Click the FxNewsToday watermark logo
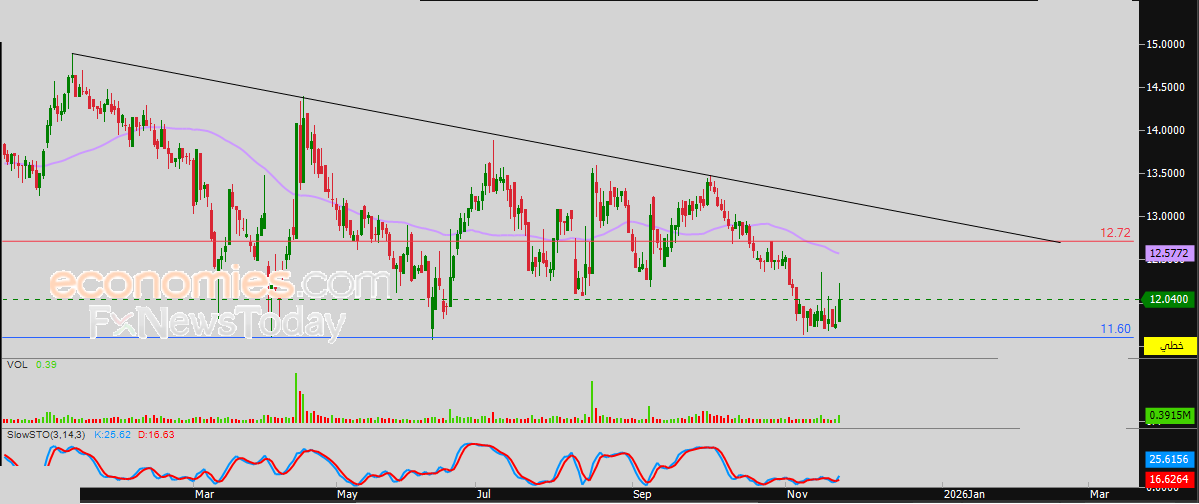Viewport: 1199px width, 504px height. [217, 324]
